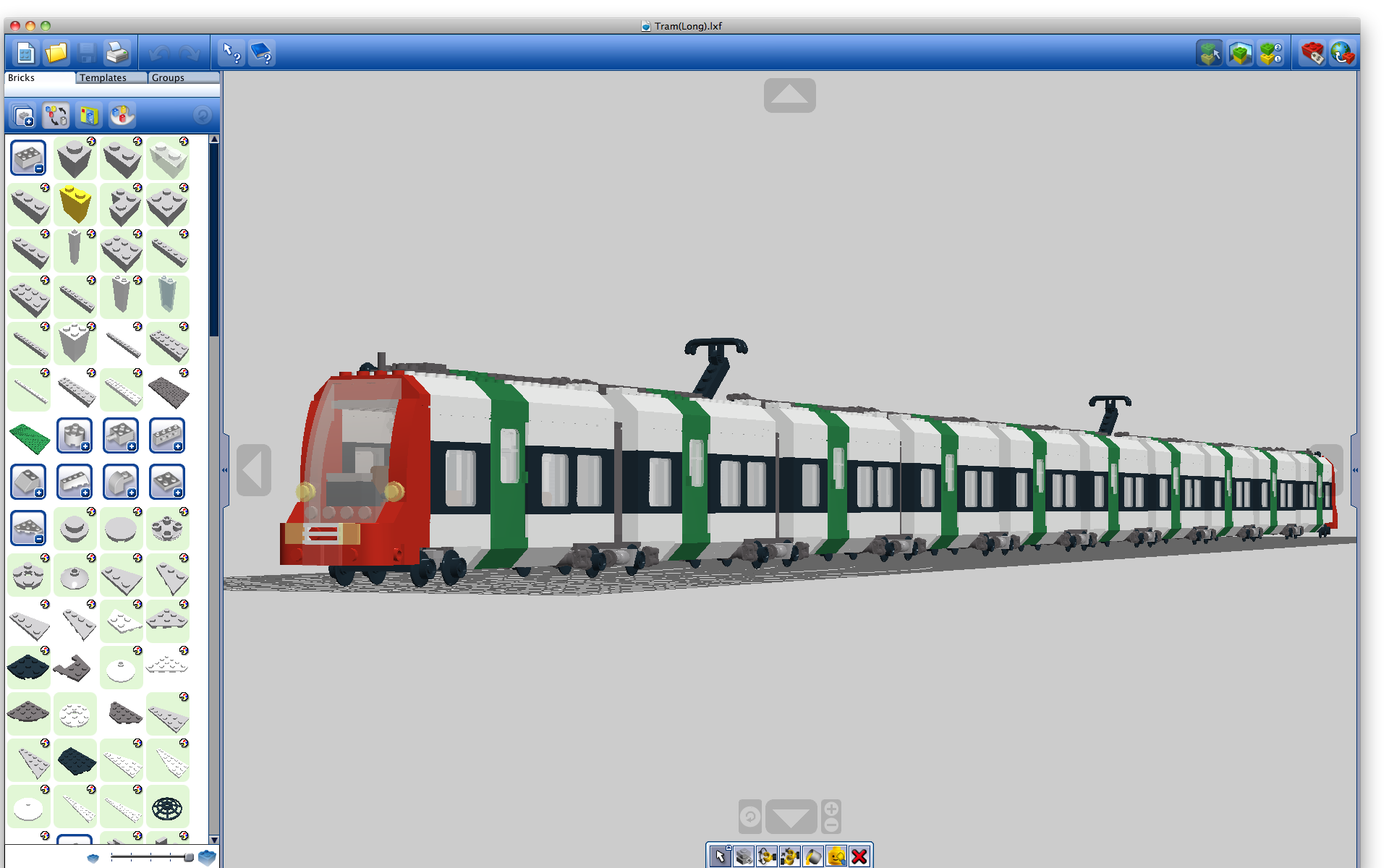The image size is (1389, 868).
Task: Select the Hinge tool
Action: [767, 856]
